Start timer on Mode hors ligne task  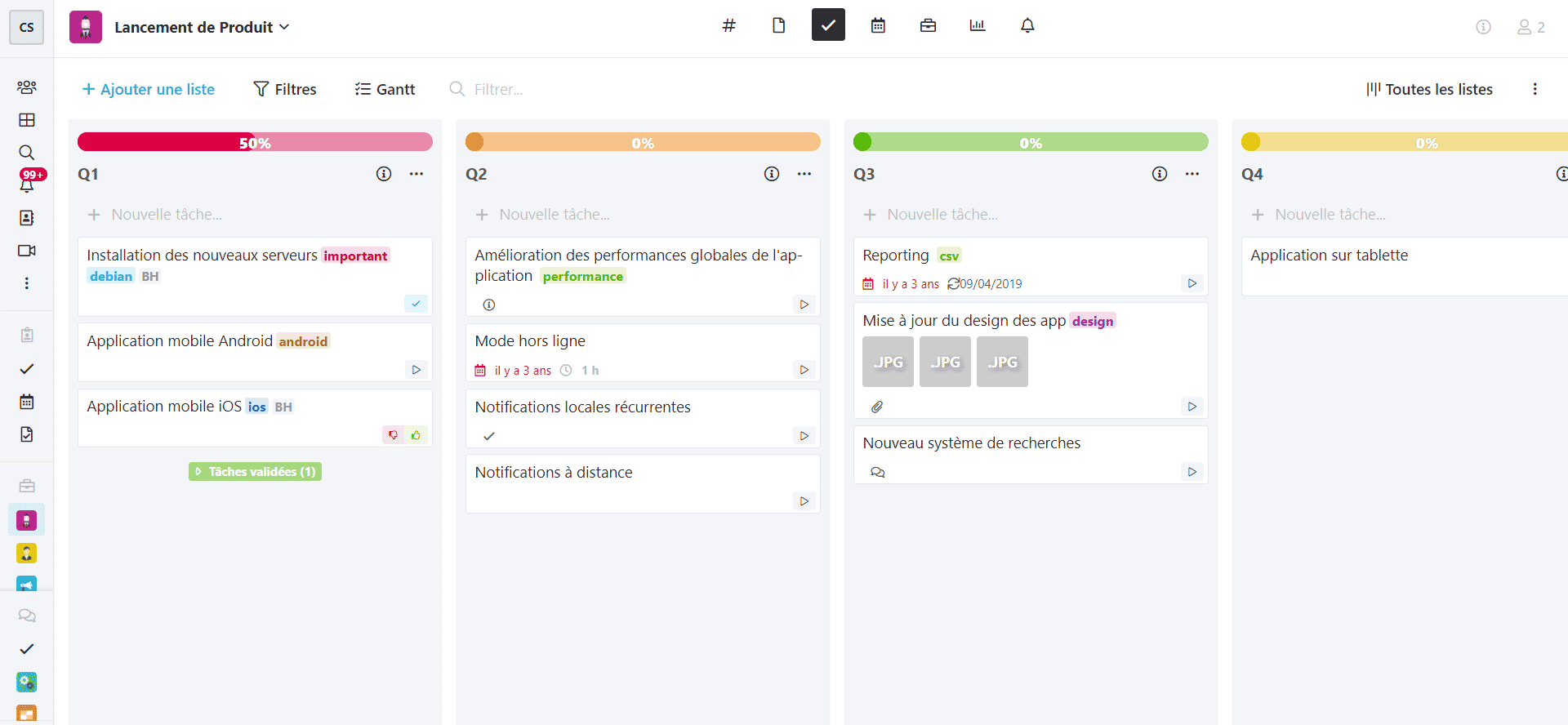[804, 370]
